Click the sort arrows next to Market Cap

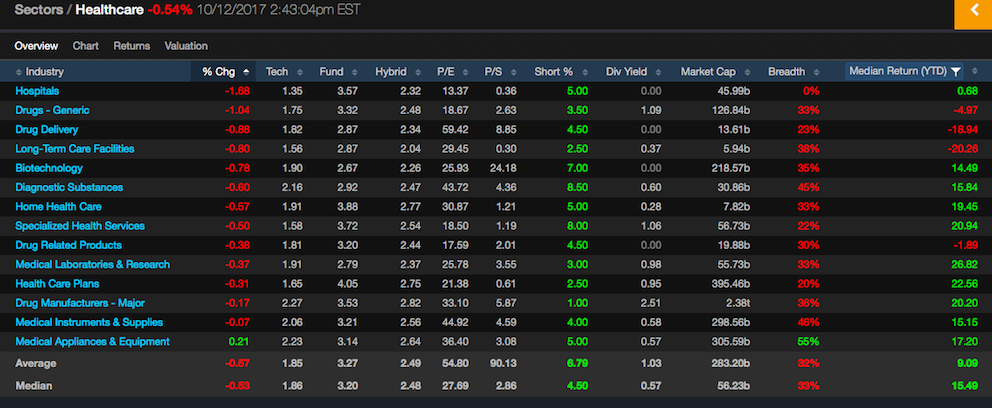pos(747,72)
